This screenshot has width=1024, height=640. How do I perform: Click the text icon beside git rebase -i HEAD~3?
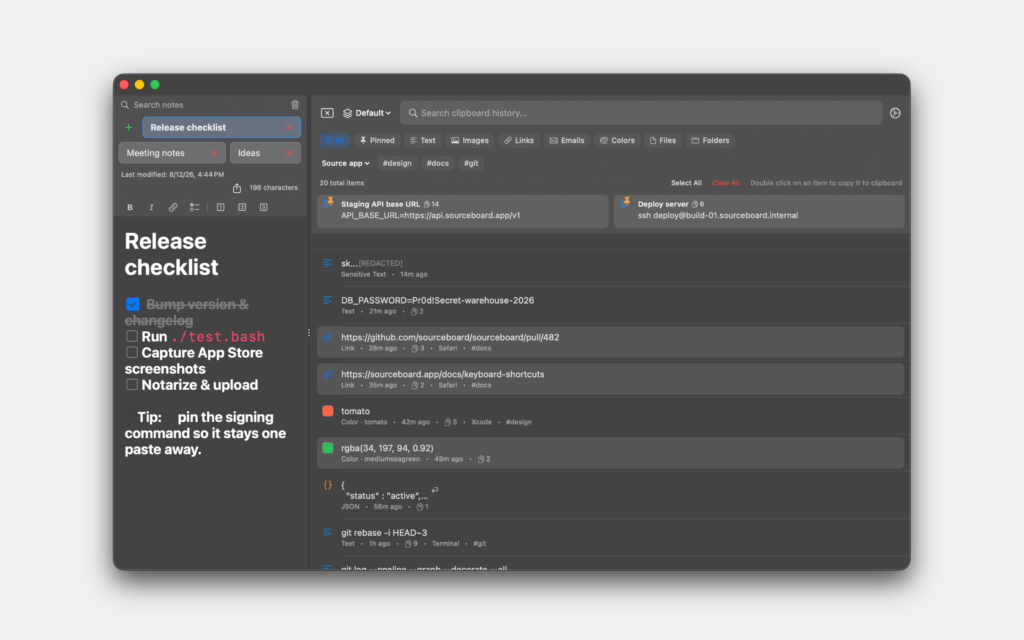pyautogui.click(x=328, y=533)
